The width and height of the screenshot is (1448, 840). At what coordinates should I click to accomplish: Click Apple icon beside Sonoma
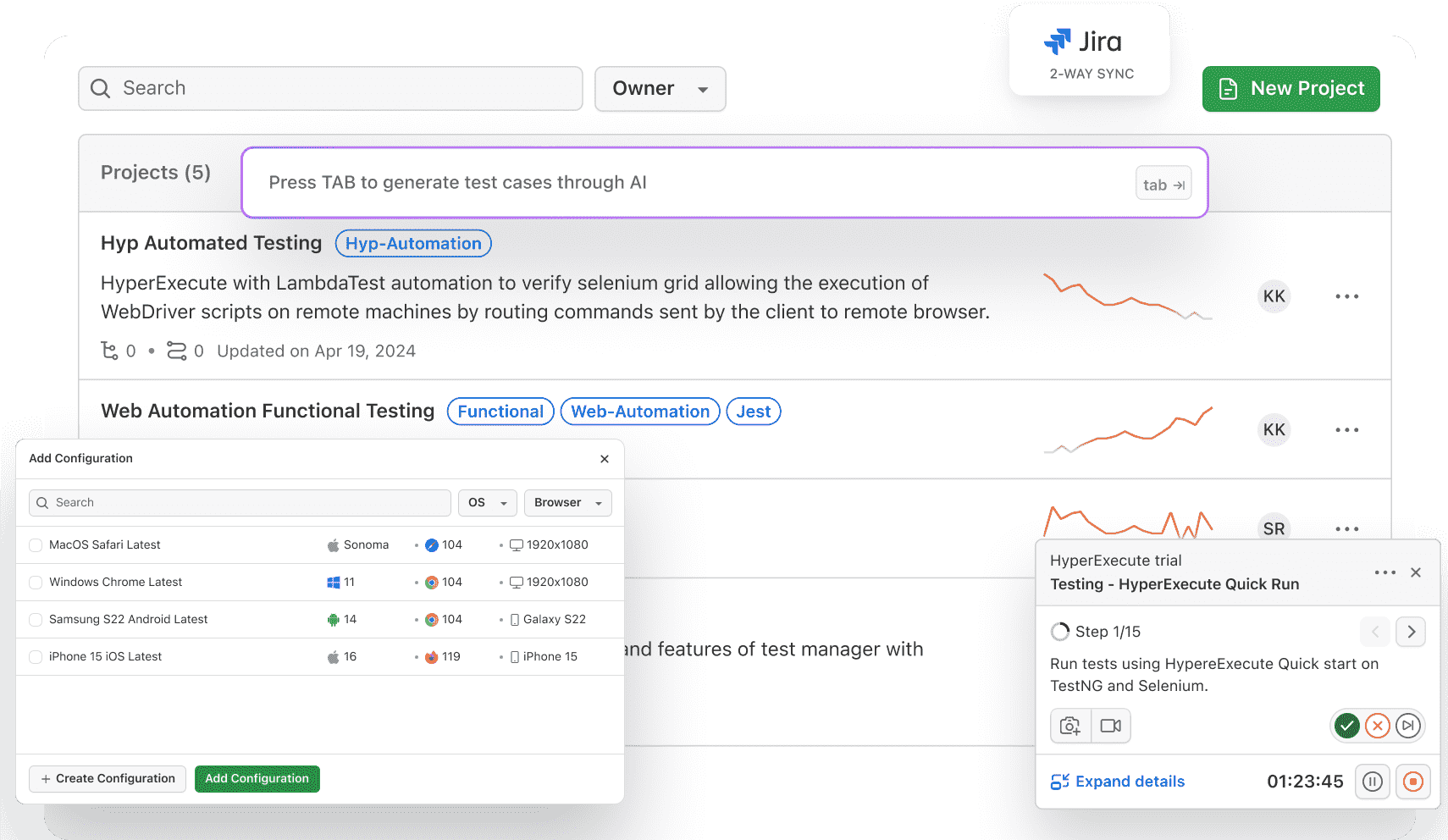point(333,545)
